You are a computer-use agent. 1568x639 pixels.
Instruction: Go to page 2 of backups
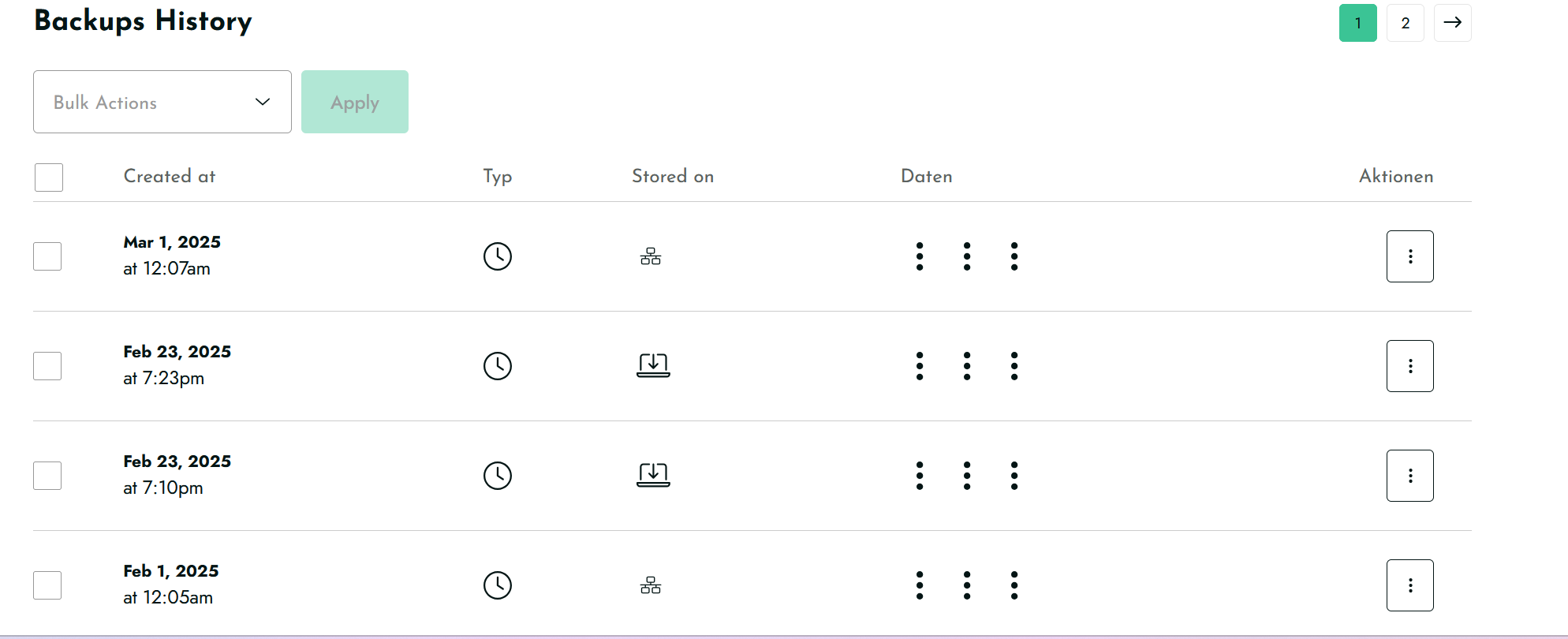tap(1406, 23)
